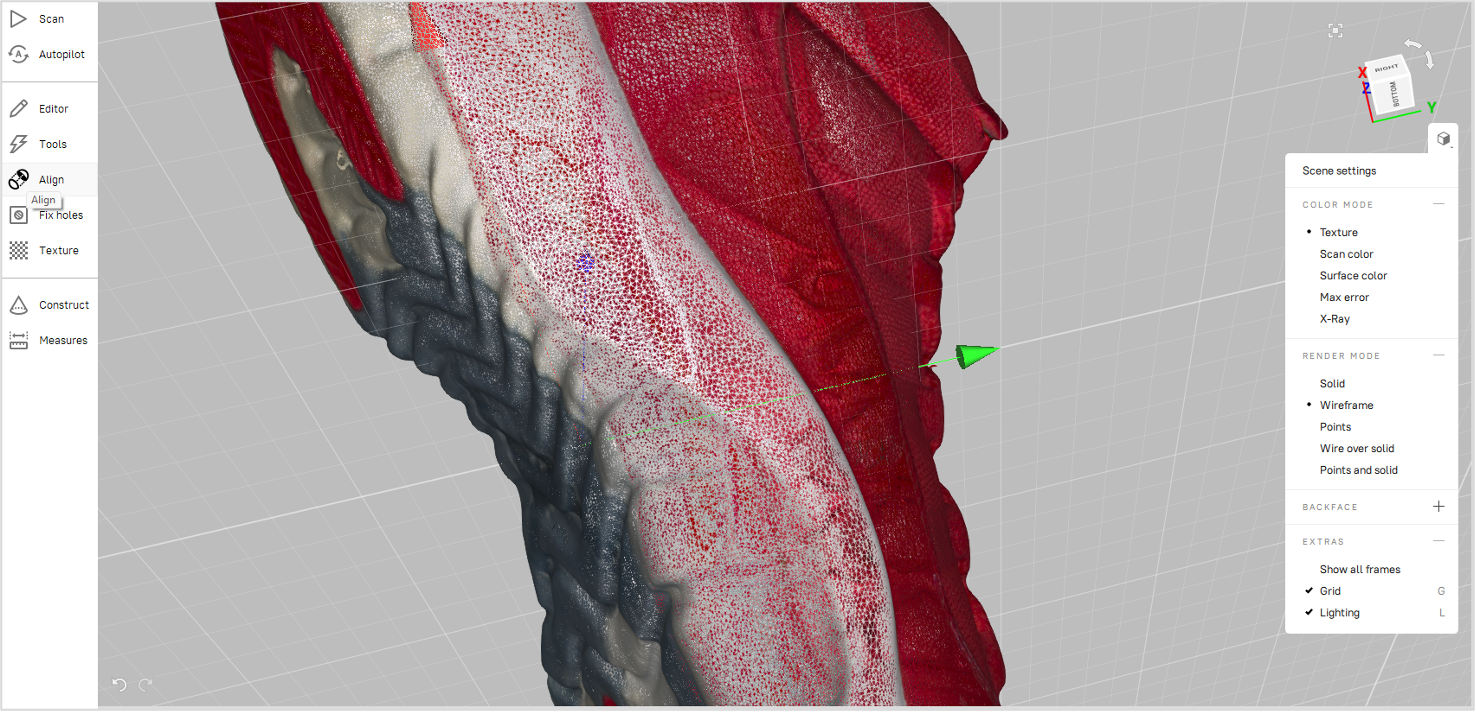Open the Editor pencil tool

click(x=18, y=109)
